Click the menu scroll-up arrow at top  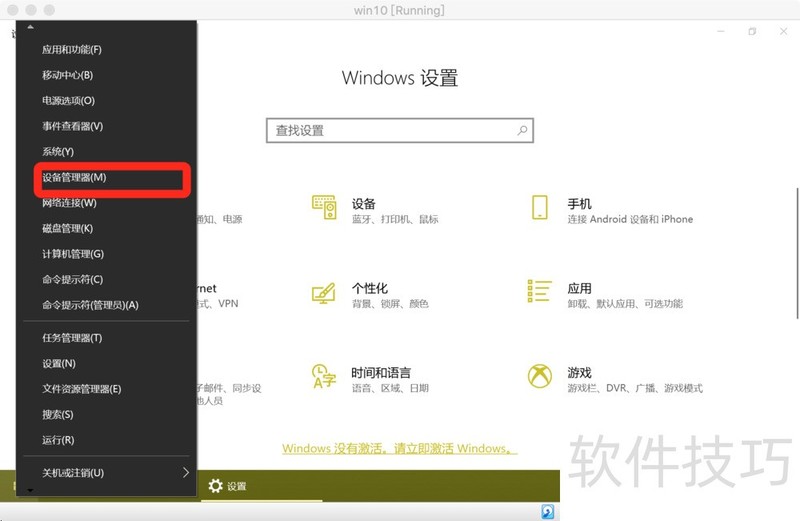pyautogui.click(x=31, y=27)
